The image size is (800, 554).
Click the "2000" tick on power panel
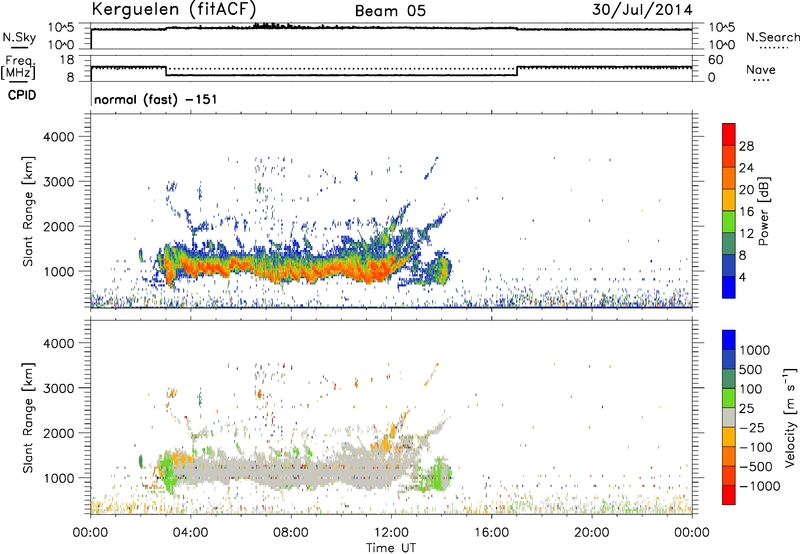coord(59,226)
